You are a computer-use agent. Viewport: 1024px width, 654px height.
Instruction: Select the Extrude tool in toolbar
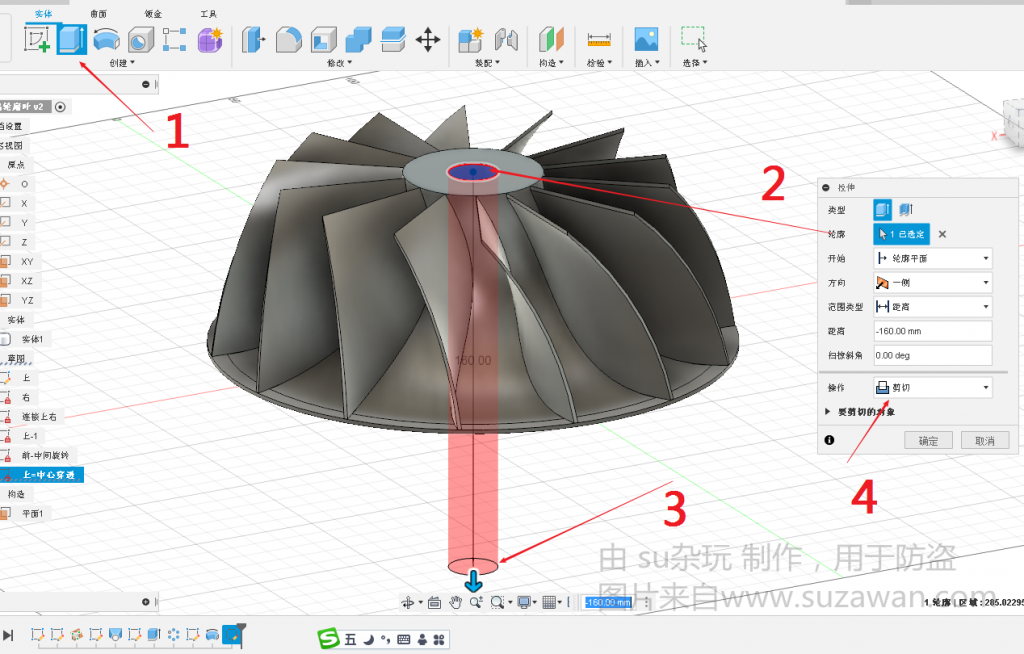(71, 39)
